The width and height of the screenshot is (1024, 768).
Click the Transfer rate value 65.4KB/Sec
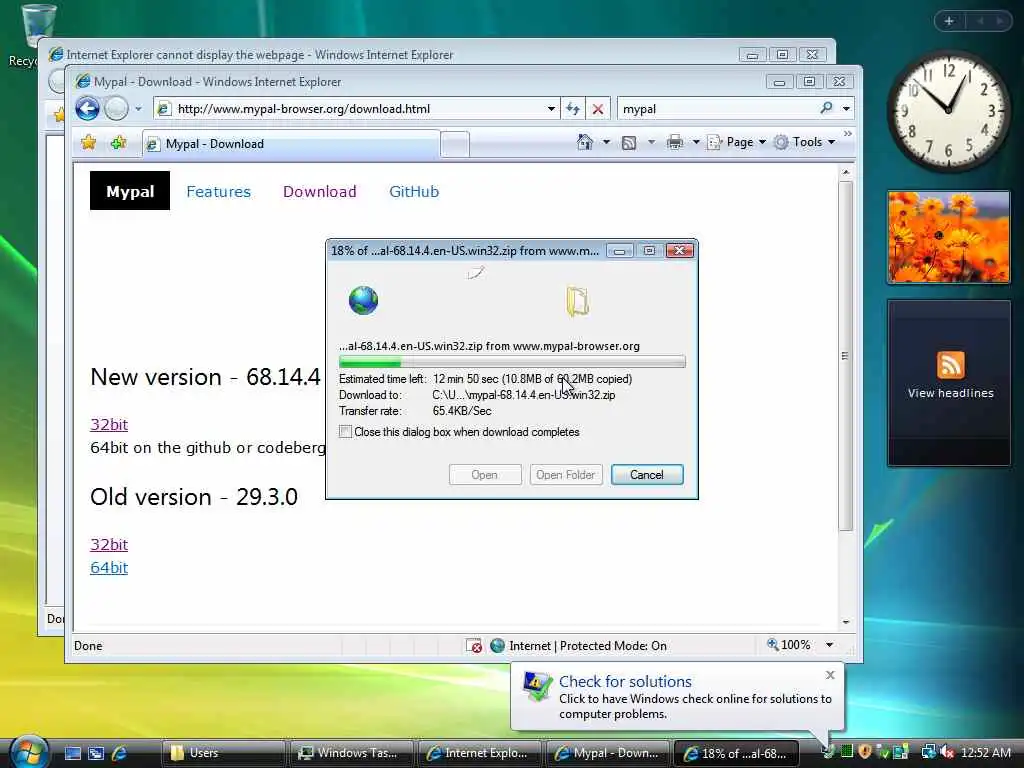462,411
